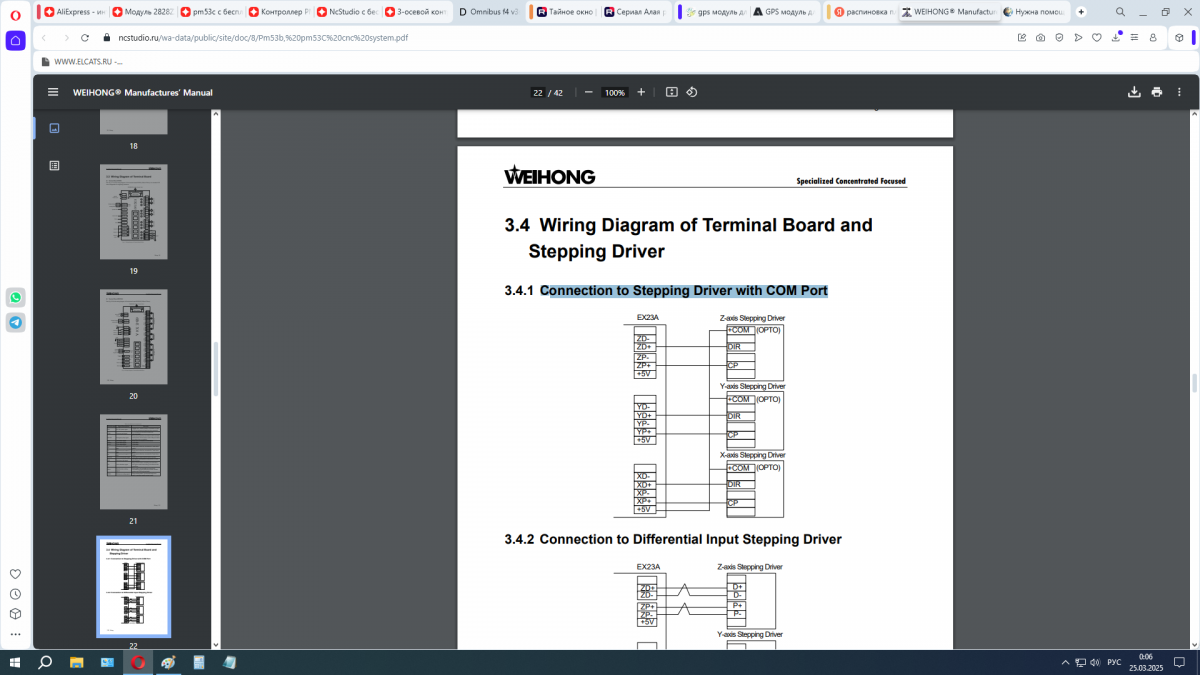Click thumbnail panel scroll down arrow

pos(215,644)
